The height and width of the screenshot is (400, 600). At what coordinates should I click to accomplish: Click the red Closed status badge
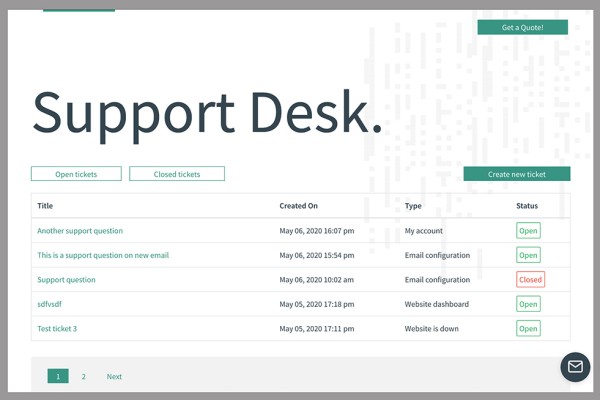[x=530, y=279]
